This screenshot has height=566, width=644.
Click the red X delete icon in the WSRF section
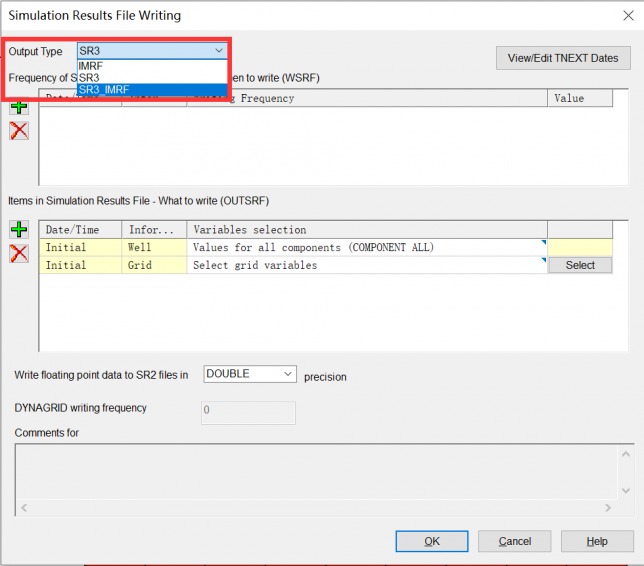[19, 130]
